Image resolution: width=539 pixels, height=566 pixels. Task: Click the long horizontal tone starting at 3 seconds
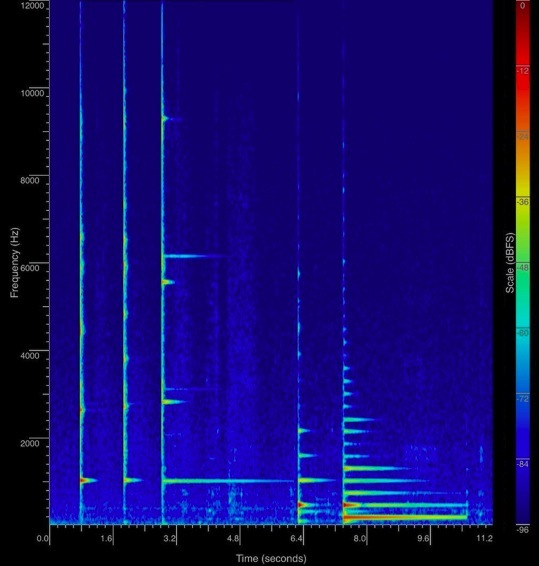pyautogui.click(x=228, y=481)
